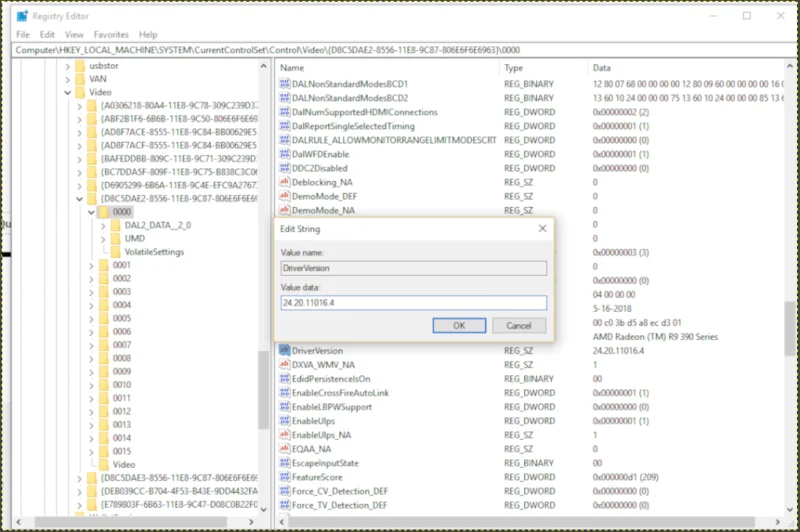Click the DalNumSupportedHDMIConnections DWORD icon
Viewport: 800px width, 532px height.
[285, 112]
